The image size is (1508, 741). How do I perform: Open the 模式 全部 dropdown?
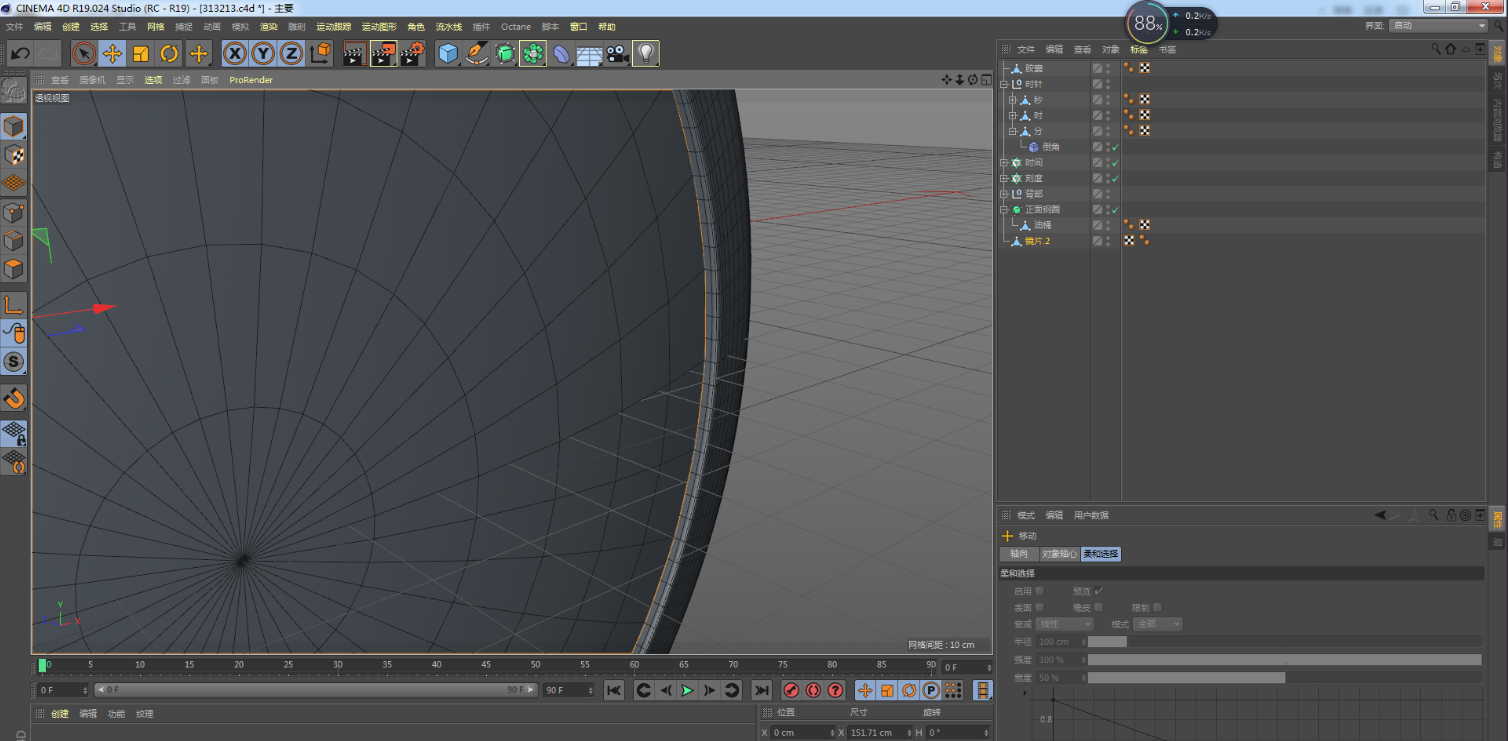[1158, 624]
